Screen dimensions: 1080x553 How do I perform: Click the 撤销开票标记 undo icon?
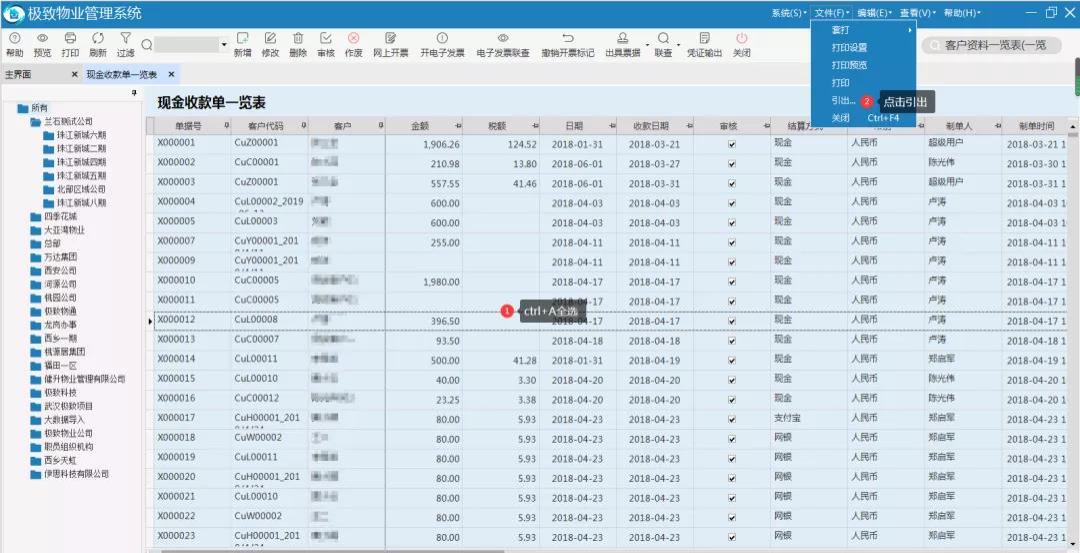(x=568, y=39)
